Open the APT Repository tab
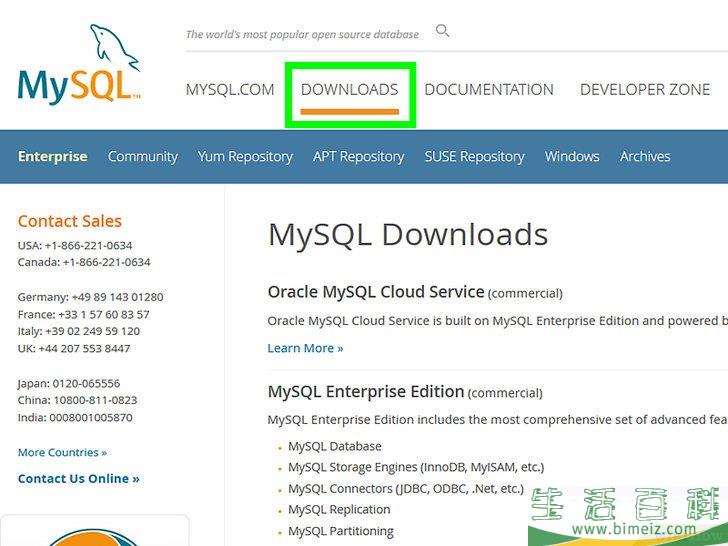Screen dimensions: 728x546 click(x=358, y=156)
